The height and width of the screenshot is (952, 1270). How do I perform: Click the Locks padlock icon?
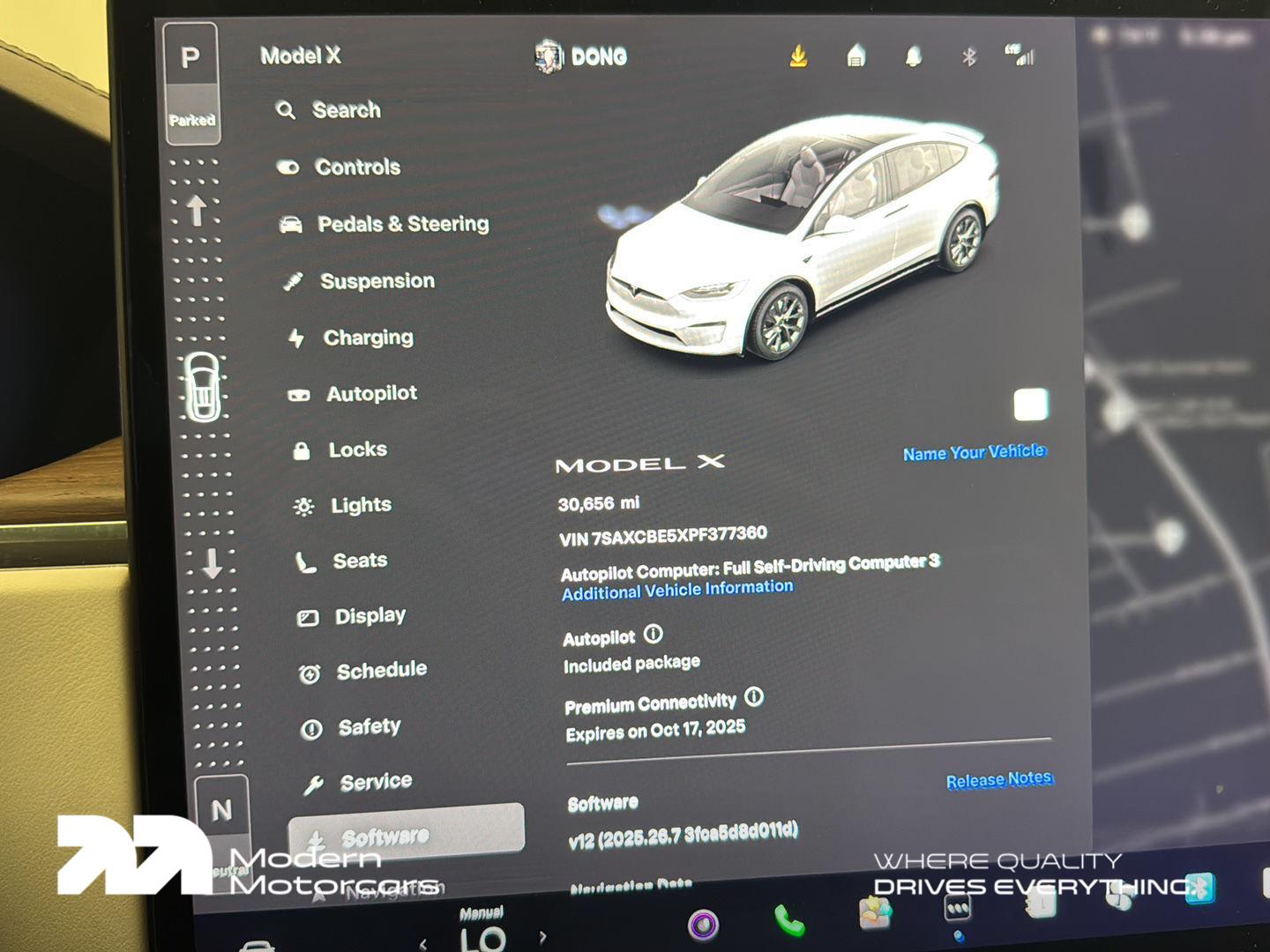302,451
